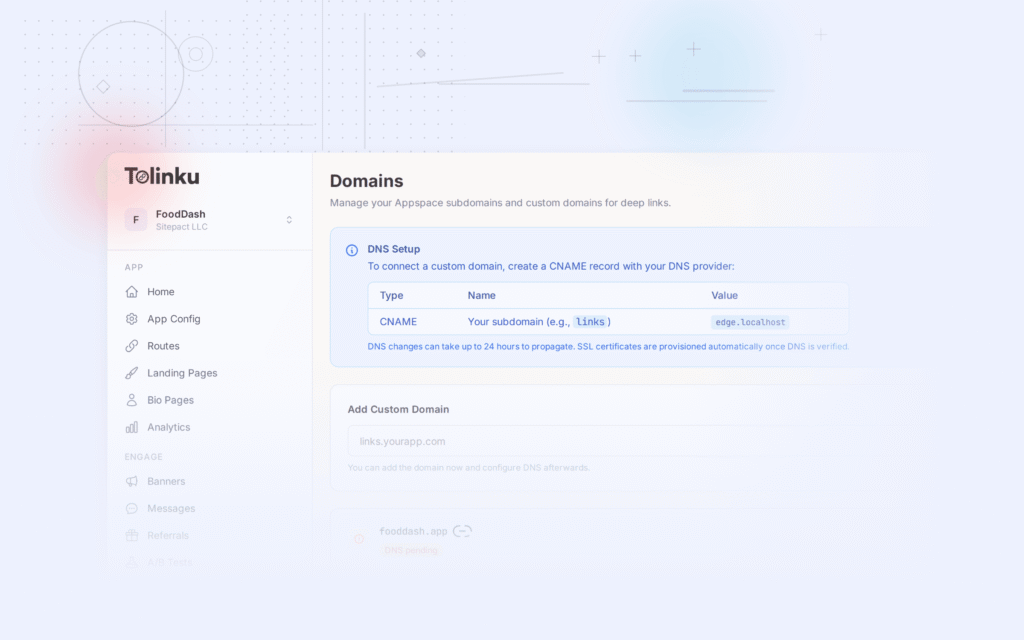
Task: Click the DNS Setup info icon
Action: [351, 249]
